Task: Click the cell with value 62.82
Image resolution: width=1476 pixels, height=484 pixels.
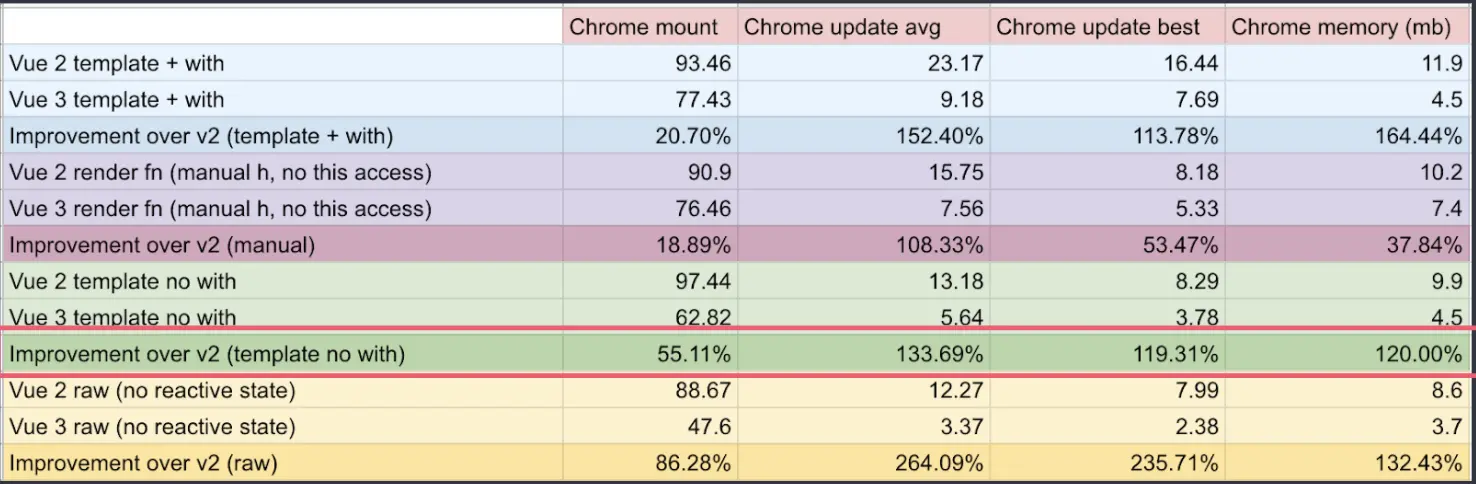Action: click(x=650, y=316)
